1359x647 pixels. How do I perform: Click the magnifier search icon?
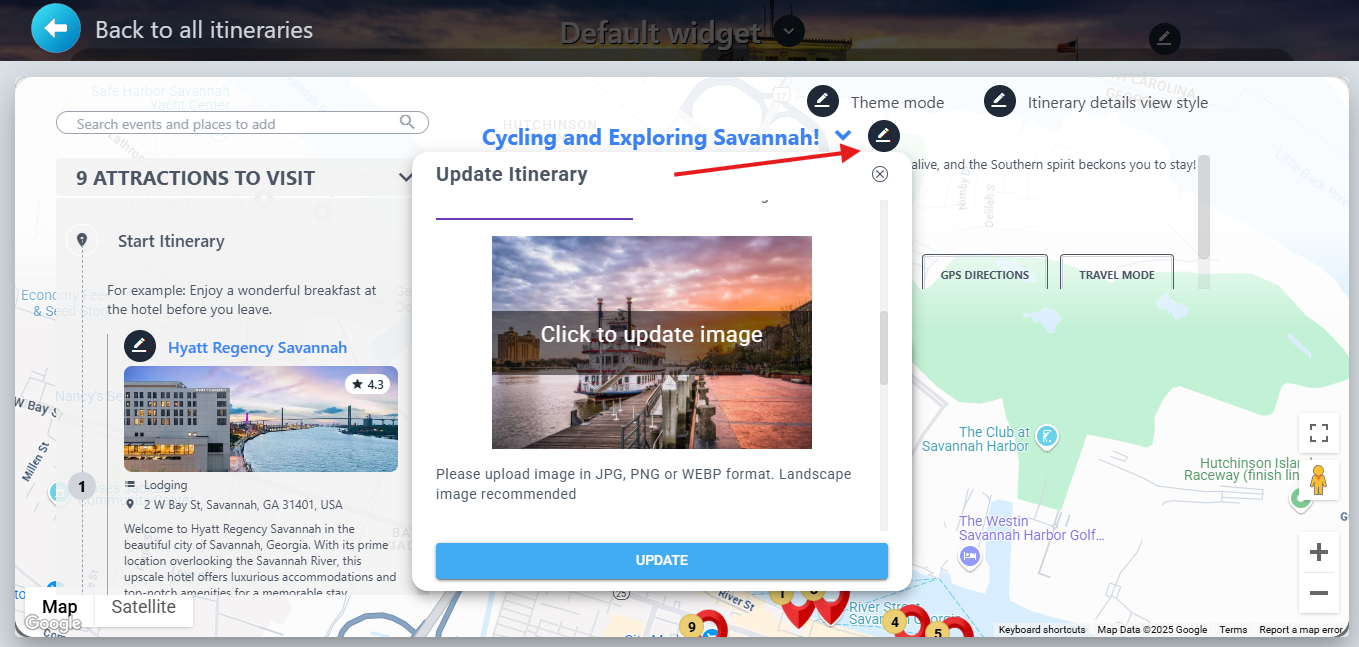407,122
